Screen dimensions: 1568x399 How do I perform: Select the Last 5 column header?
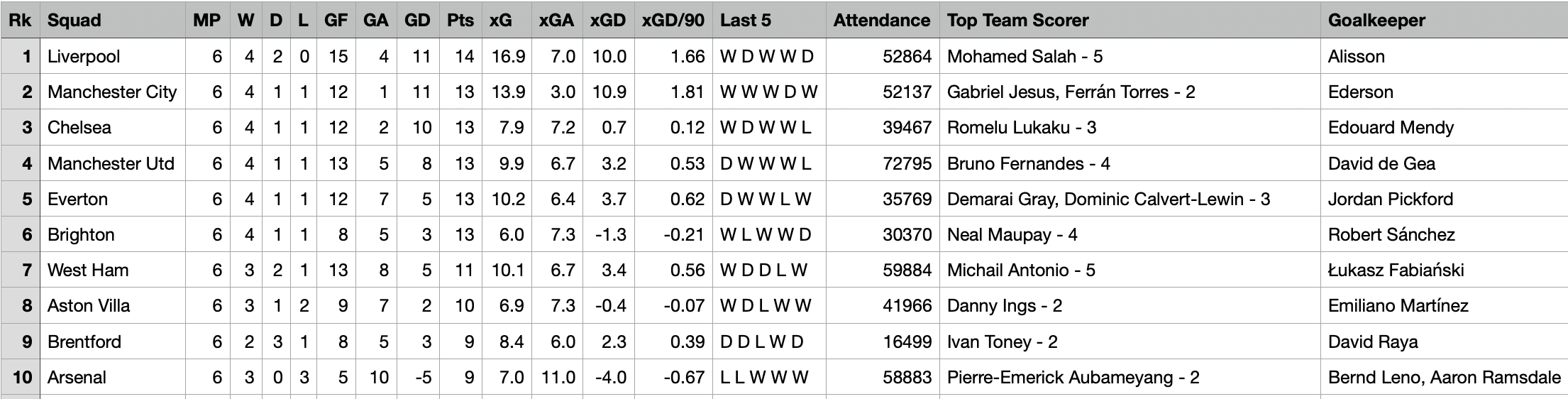[x=769, y=20]
